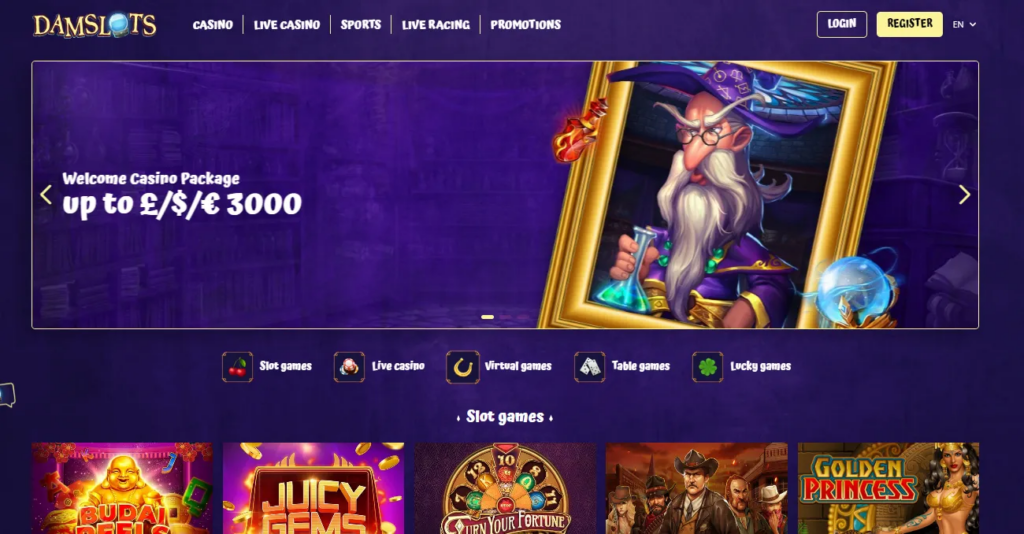Open the Live Racing menu item
Viewport: 1024px width, 534px height.
(436, 25)
